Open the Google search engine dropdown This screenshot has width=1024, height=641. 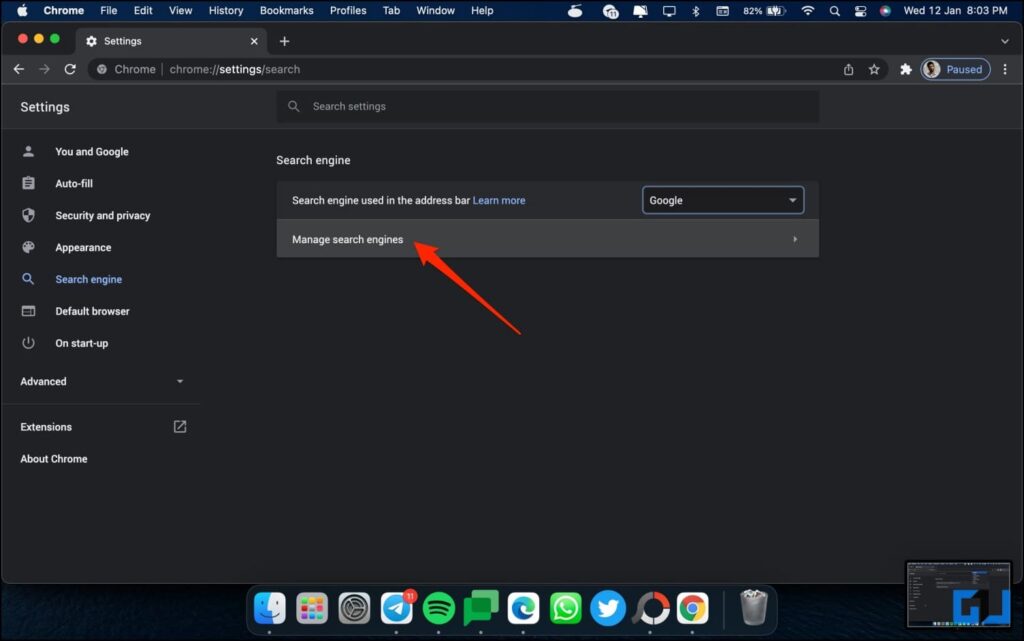tap(723, 200)
